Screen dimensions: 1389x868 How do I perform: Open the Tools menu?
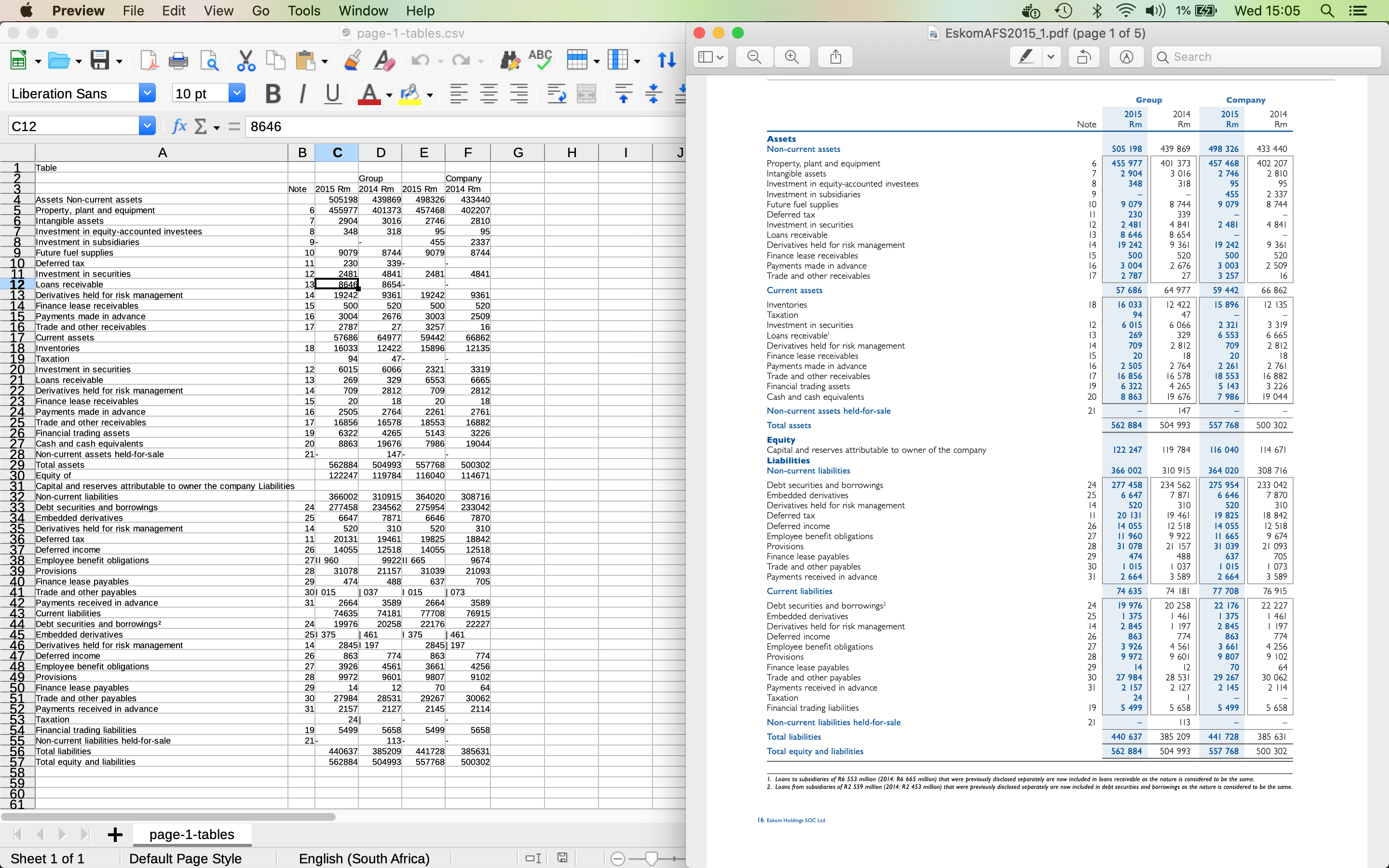[304, 10]
